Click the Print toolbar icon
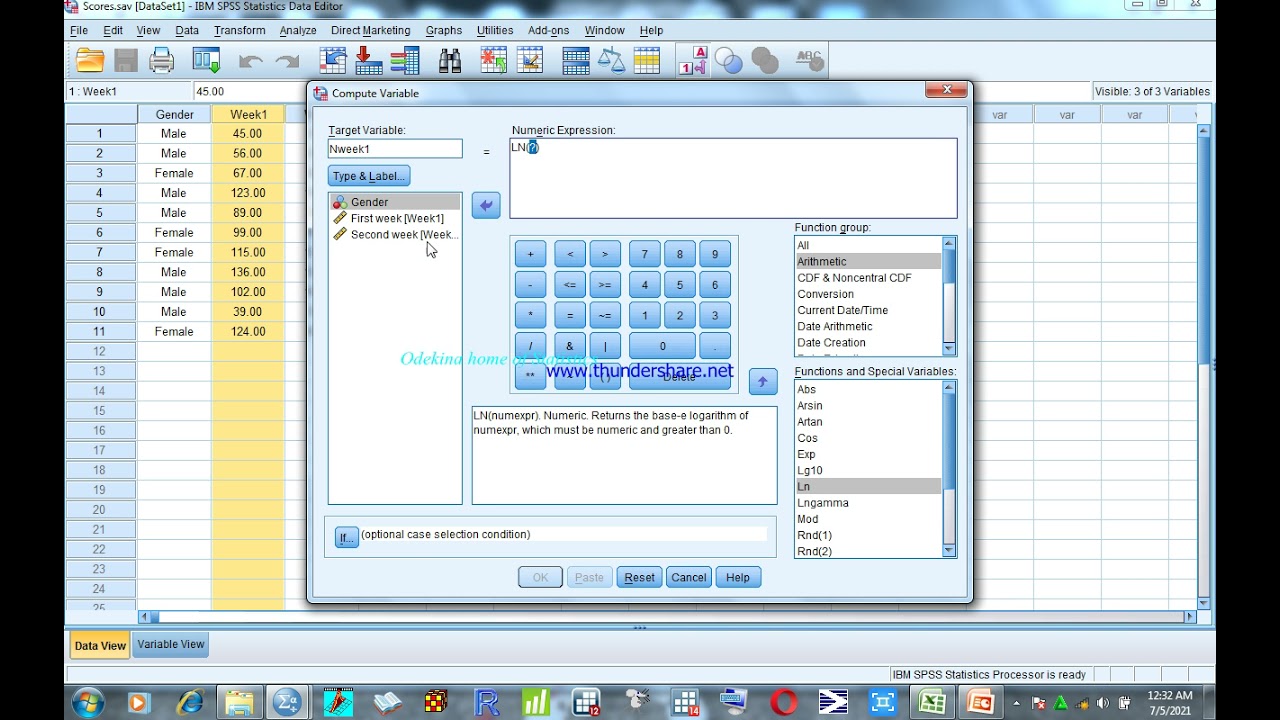Screen dimensions: 1280x720 [x=161, y=61]
